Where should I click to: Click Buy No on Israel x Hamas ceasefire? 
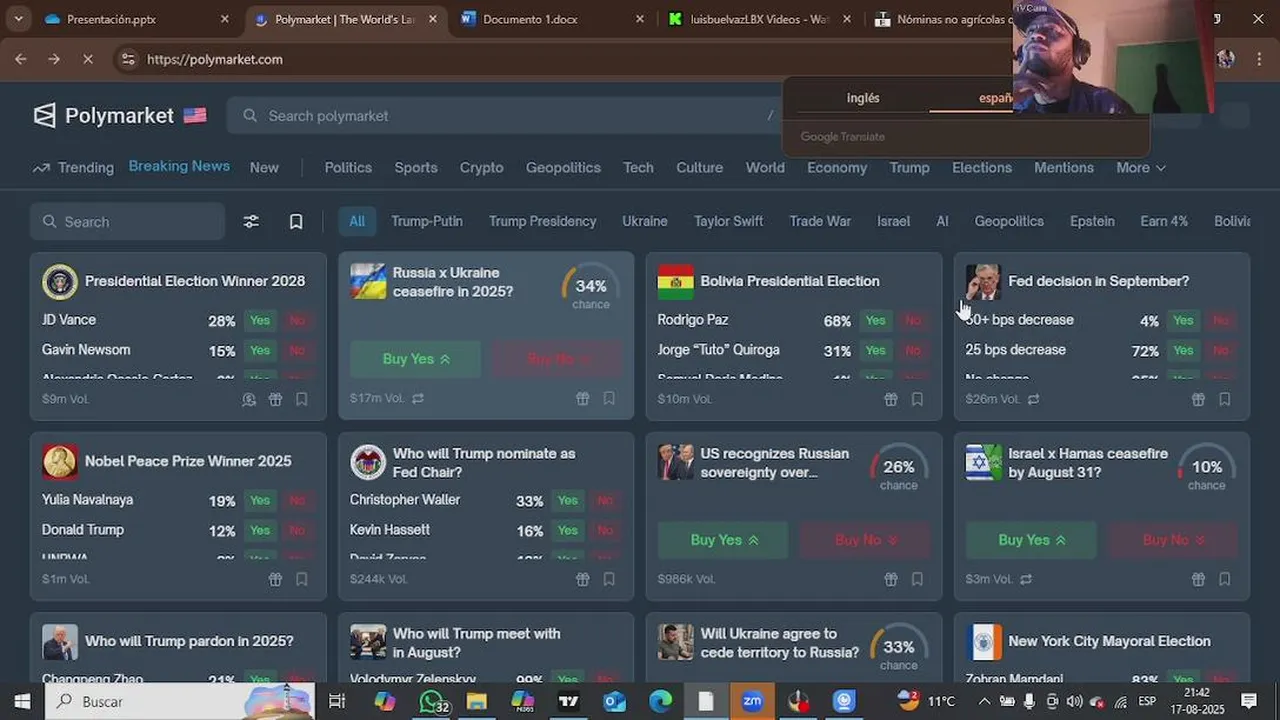coord(1173,540)
